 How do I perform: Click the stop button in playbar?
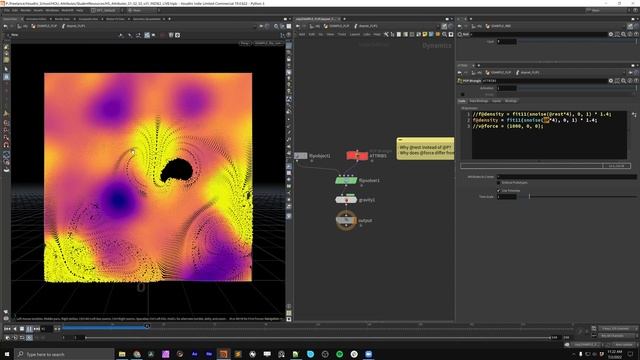click(22, 328)
